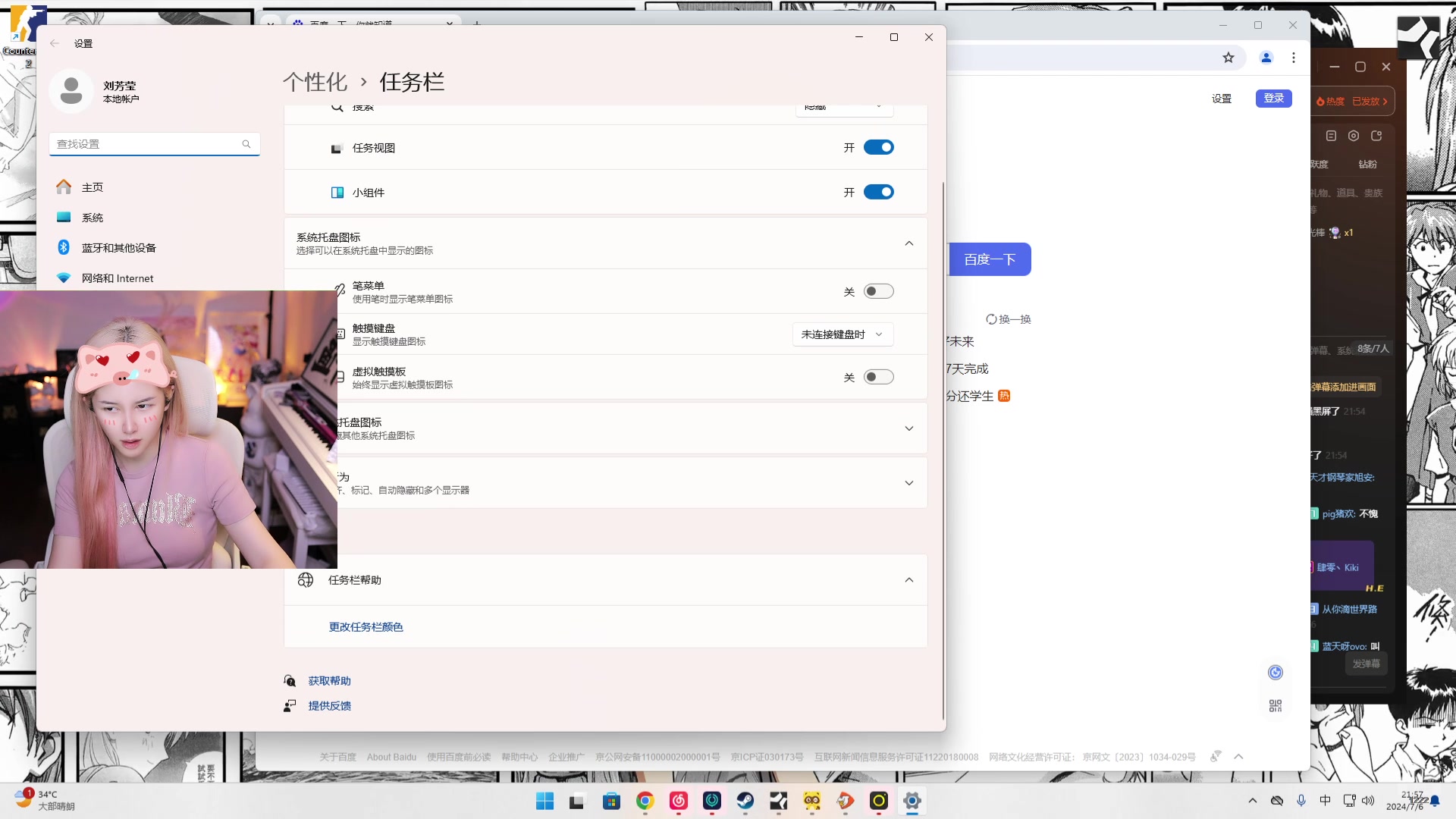Open the About Baidu footer link

coord(391,758)
